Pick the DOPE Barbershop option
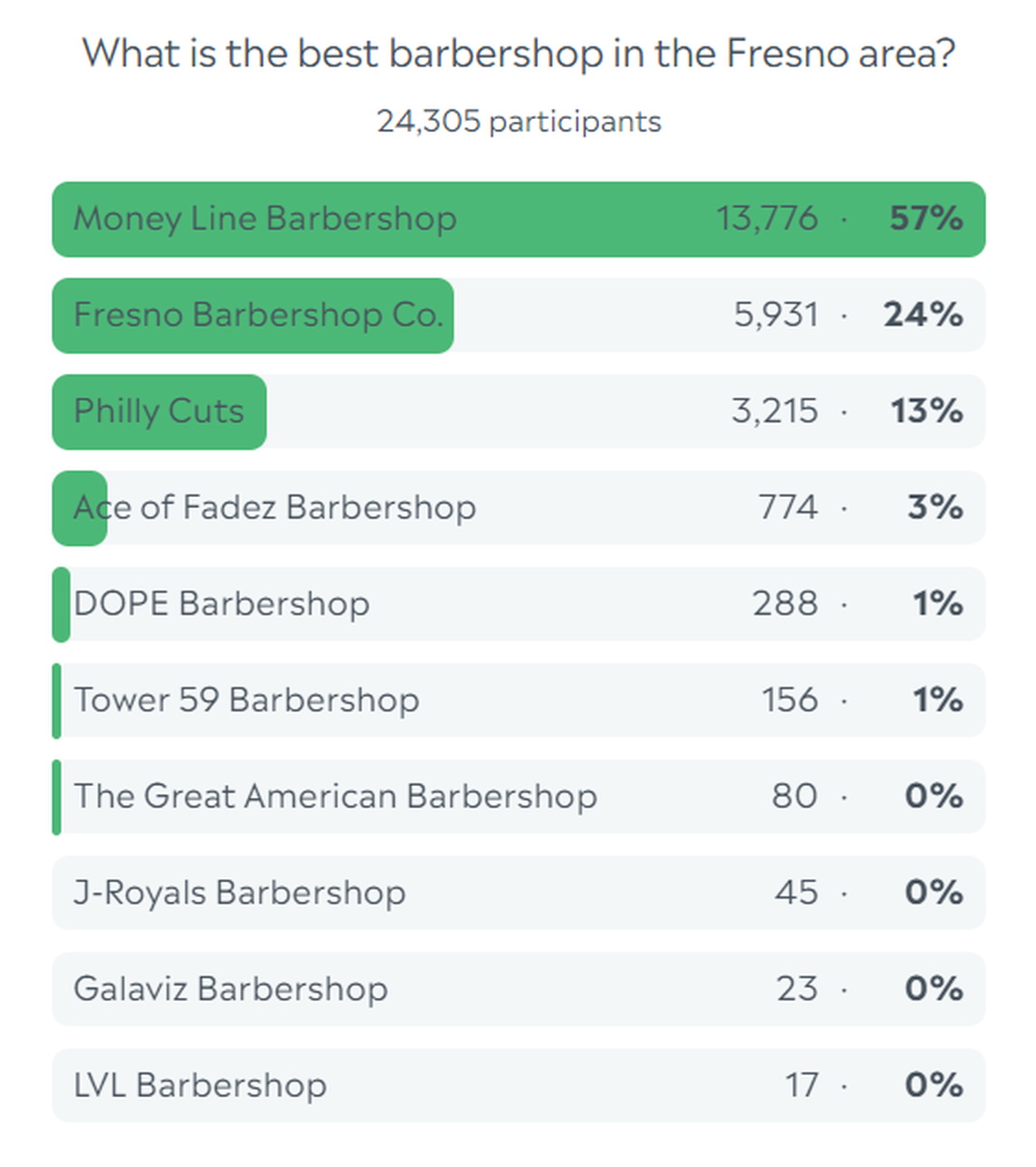1036x1167 pixels. pos(222,604)
